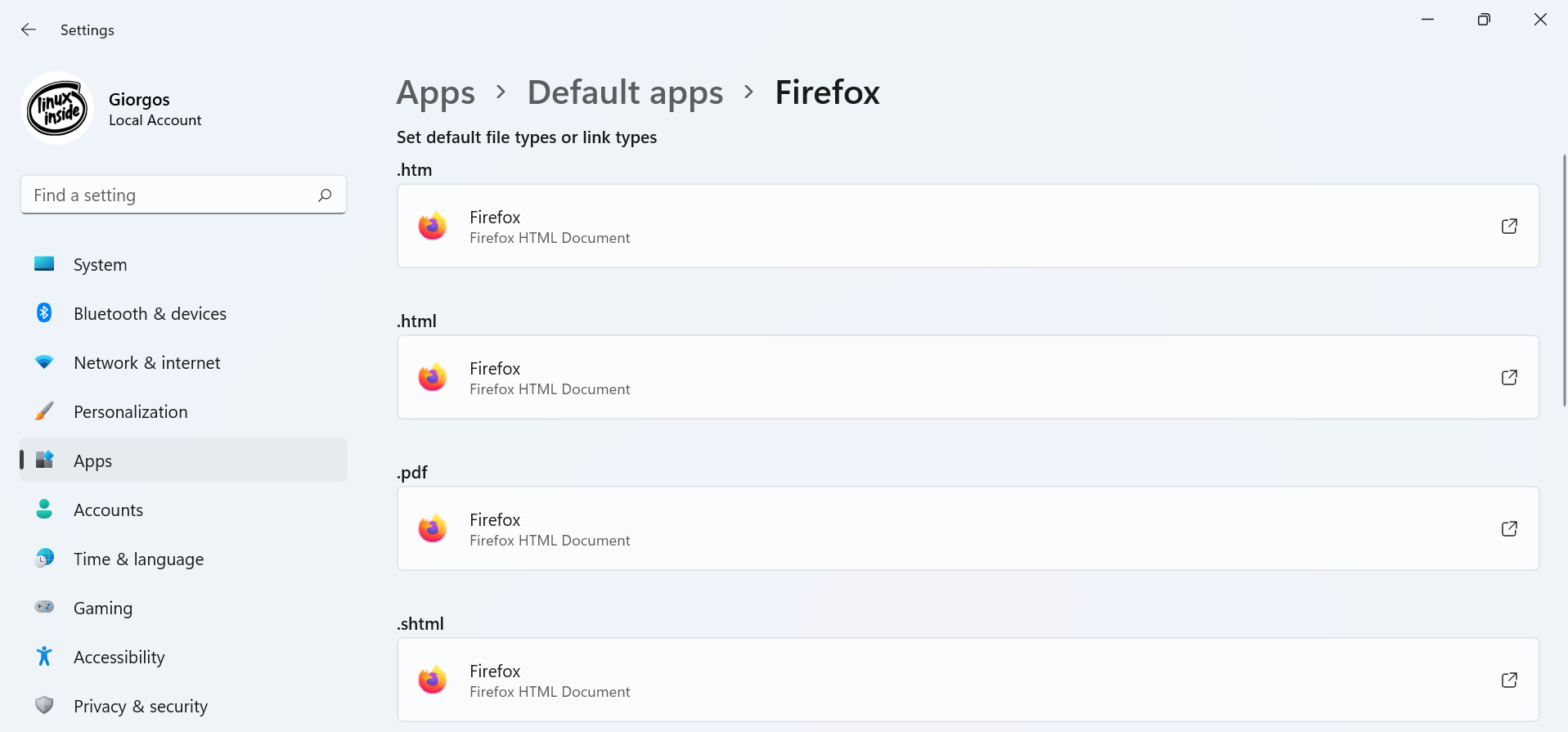This screenshot has height=732, width=1568.
Task: Open the external link icon for .htm
Action: coord(1510,226)
